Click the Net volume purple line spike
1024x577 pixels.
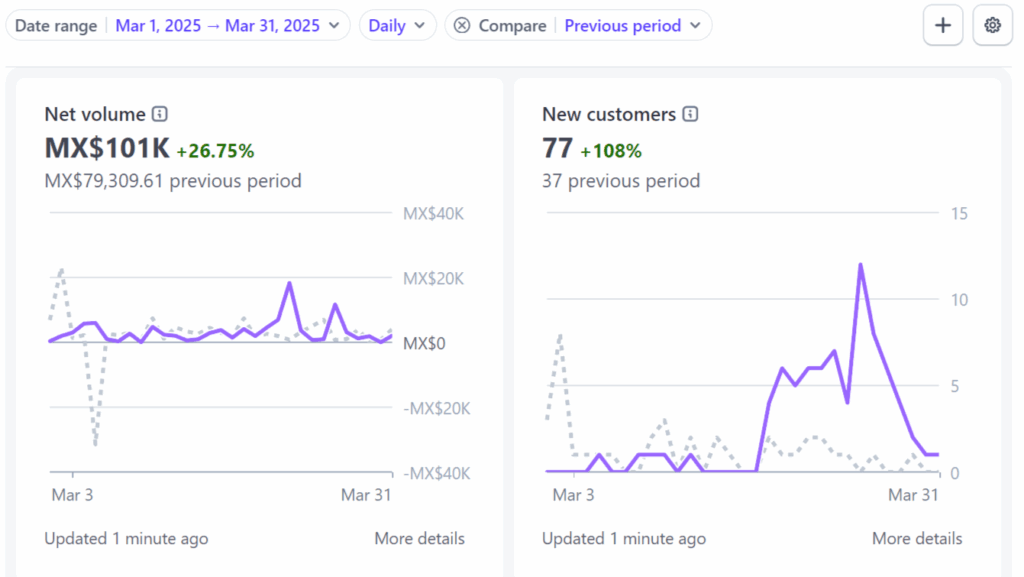coord(289,283)
